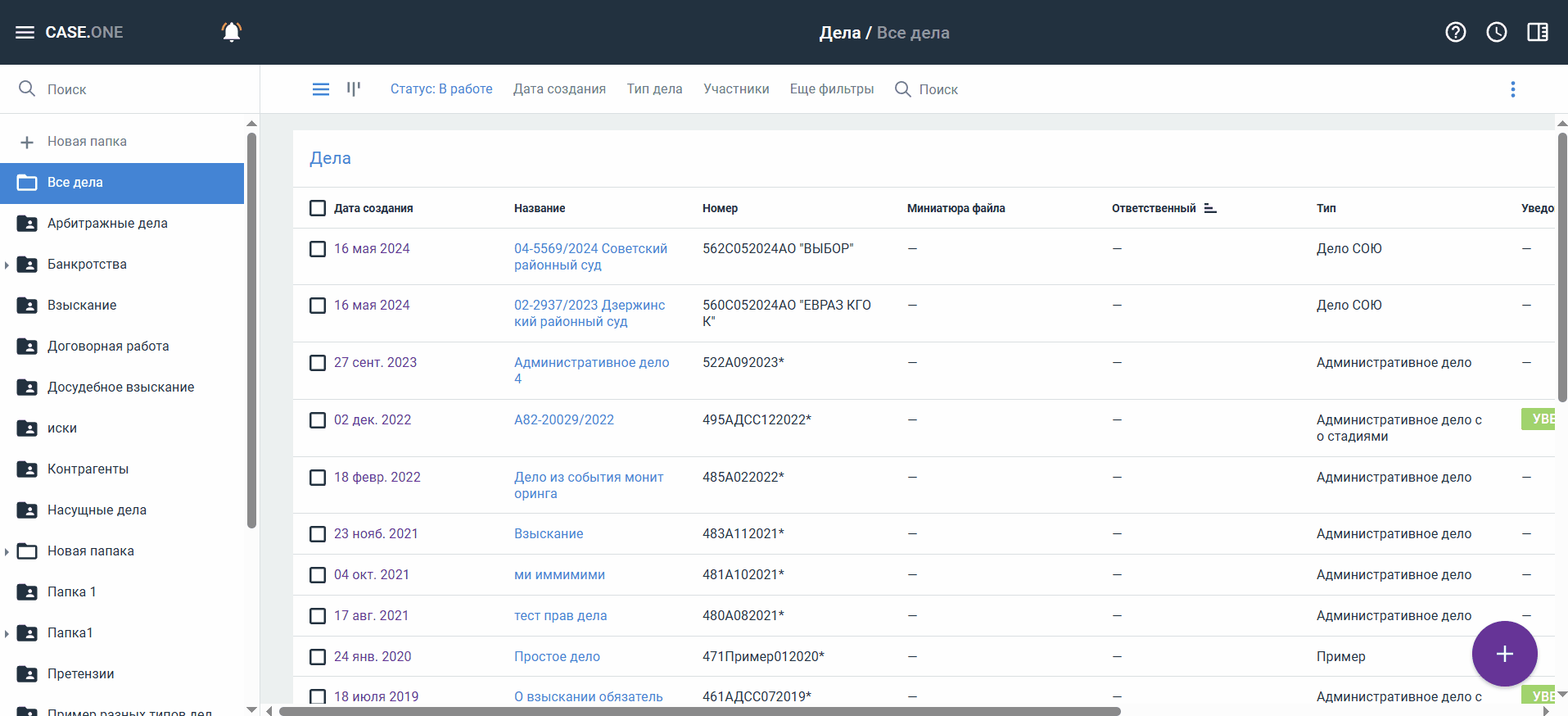Open the Арбитражные дела folder
This screenshot has width=1568, height=716.
tap(107, 224)
